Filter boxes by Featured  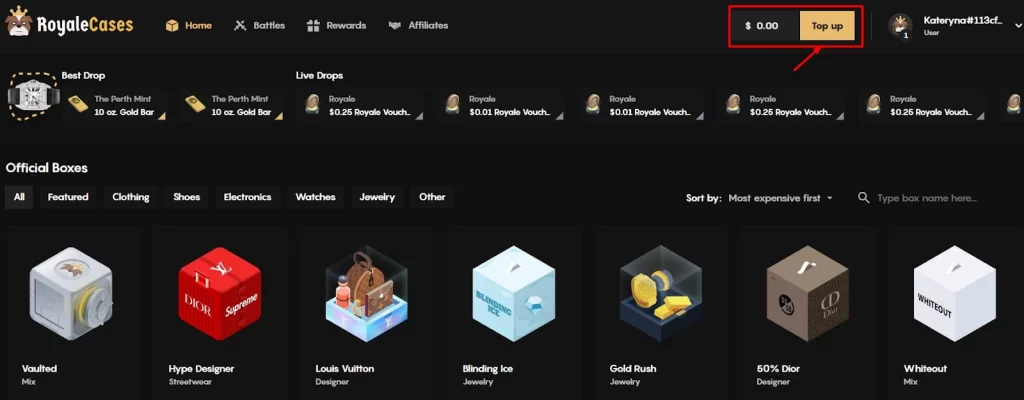click(x=68, y=197)
